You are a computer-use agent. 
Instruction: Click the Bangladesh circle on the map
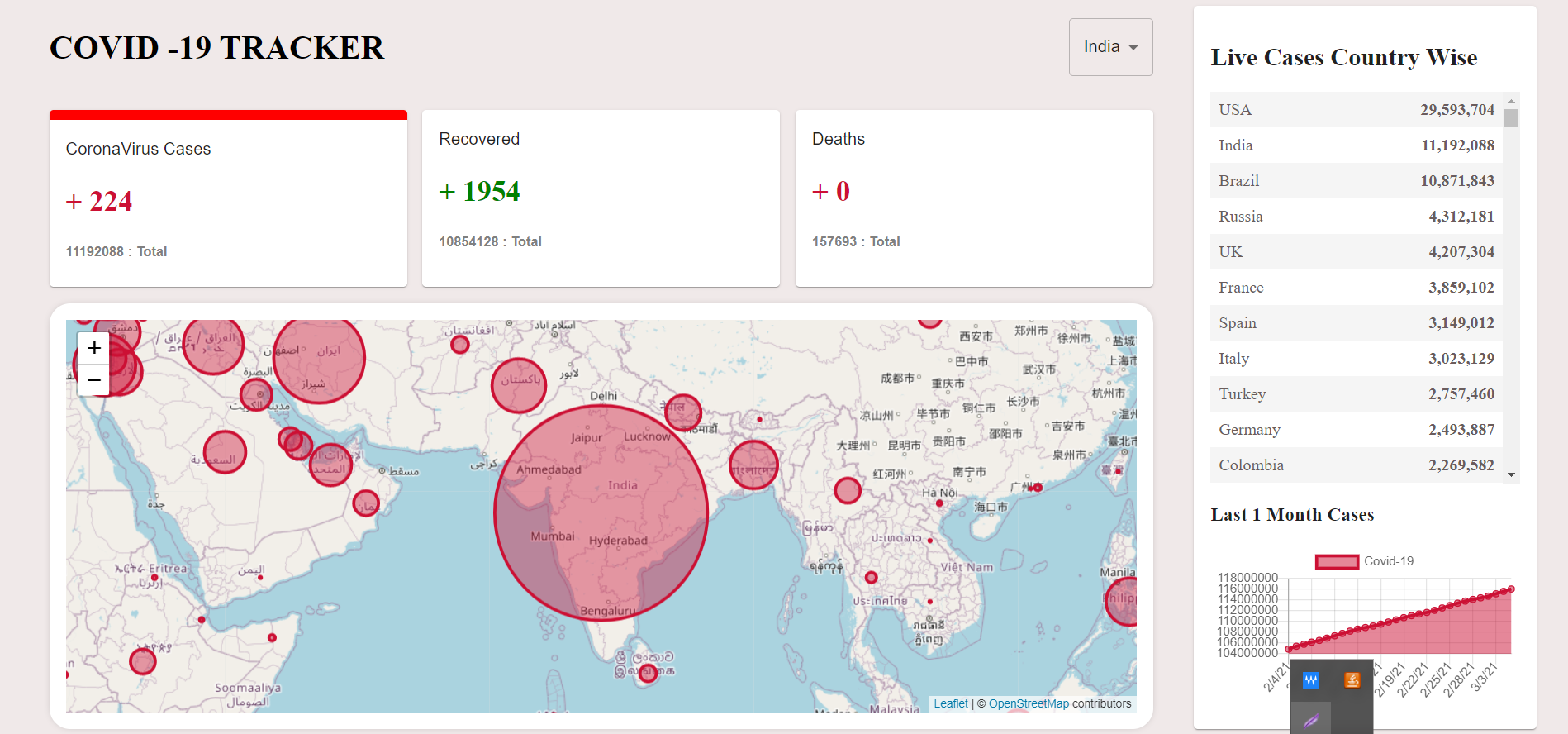tap(753, 465)
